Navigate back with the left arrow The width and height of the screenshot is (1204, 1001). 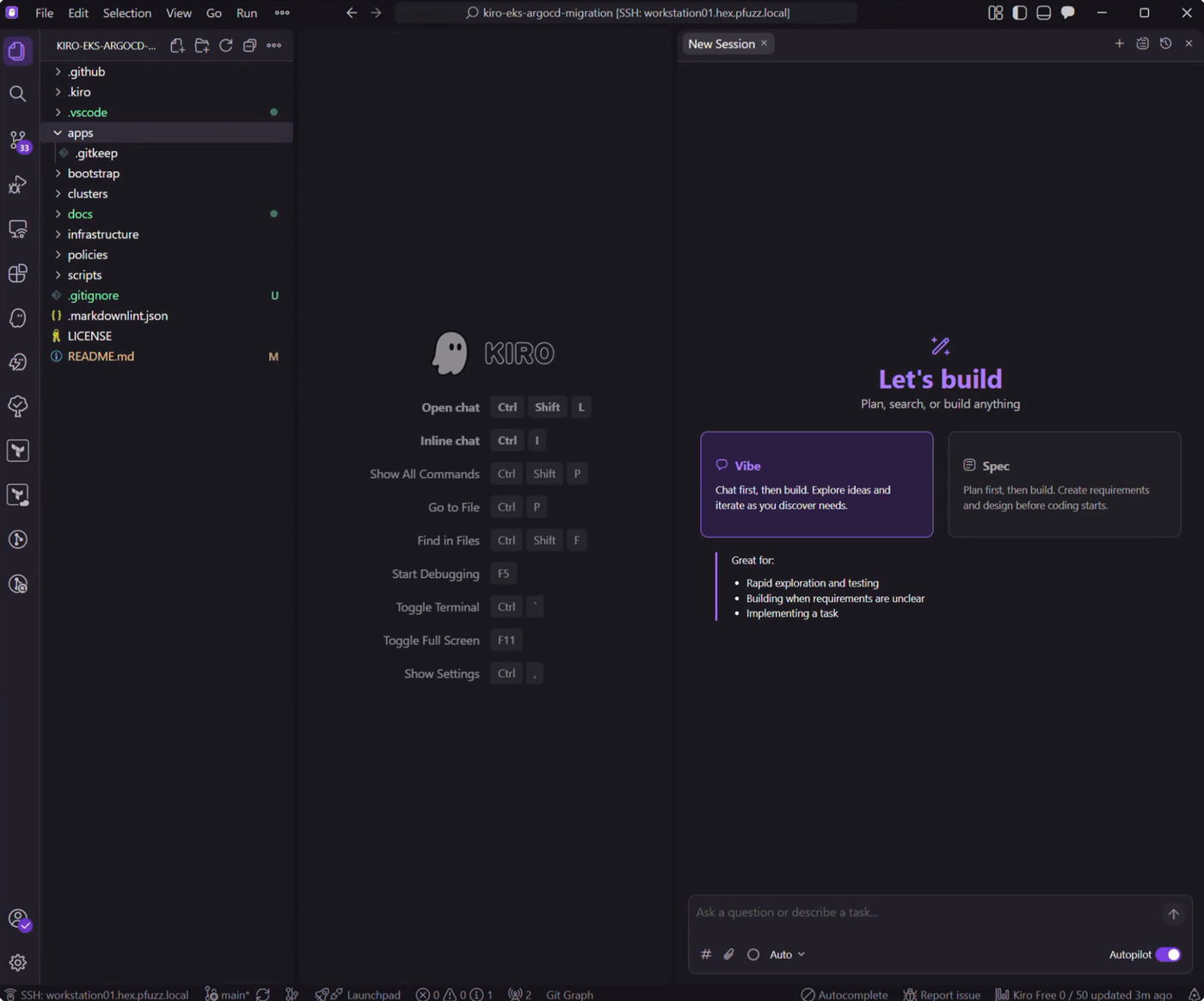352,13
